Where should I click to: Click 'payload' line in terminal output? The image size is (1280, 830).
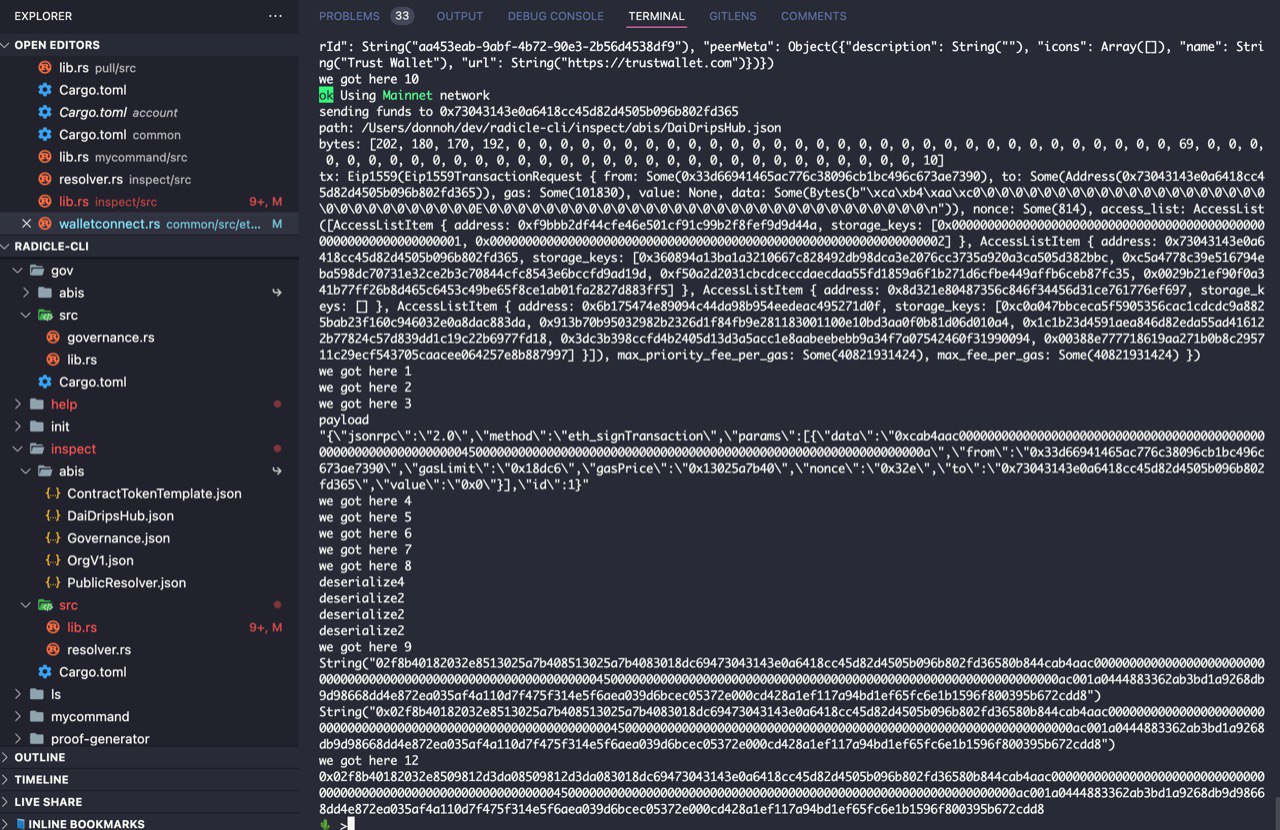pyautogui.click(x=344, y=420)
